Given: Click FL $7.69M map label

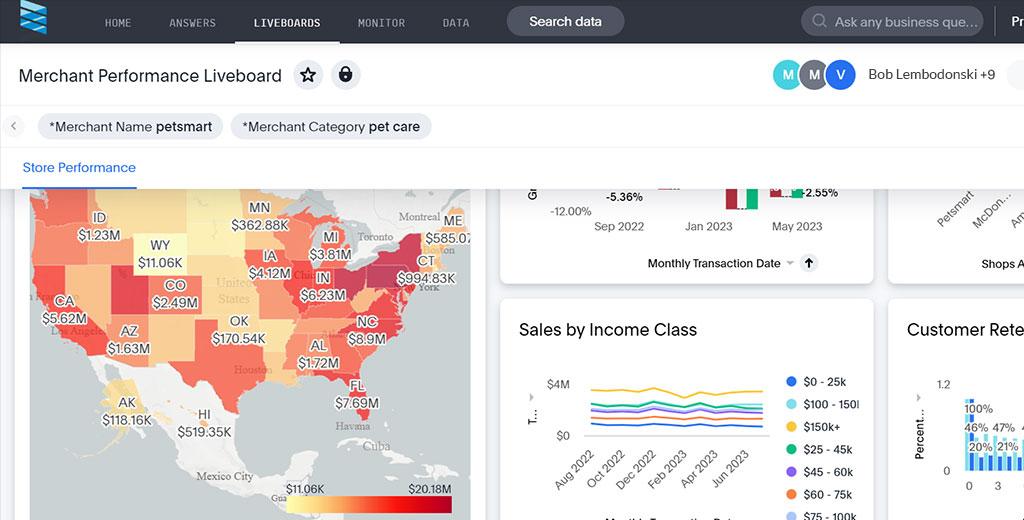Looking at the screenshot, I should [x=357, y=395].
